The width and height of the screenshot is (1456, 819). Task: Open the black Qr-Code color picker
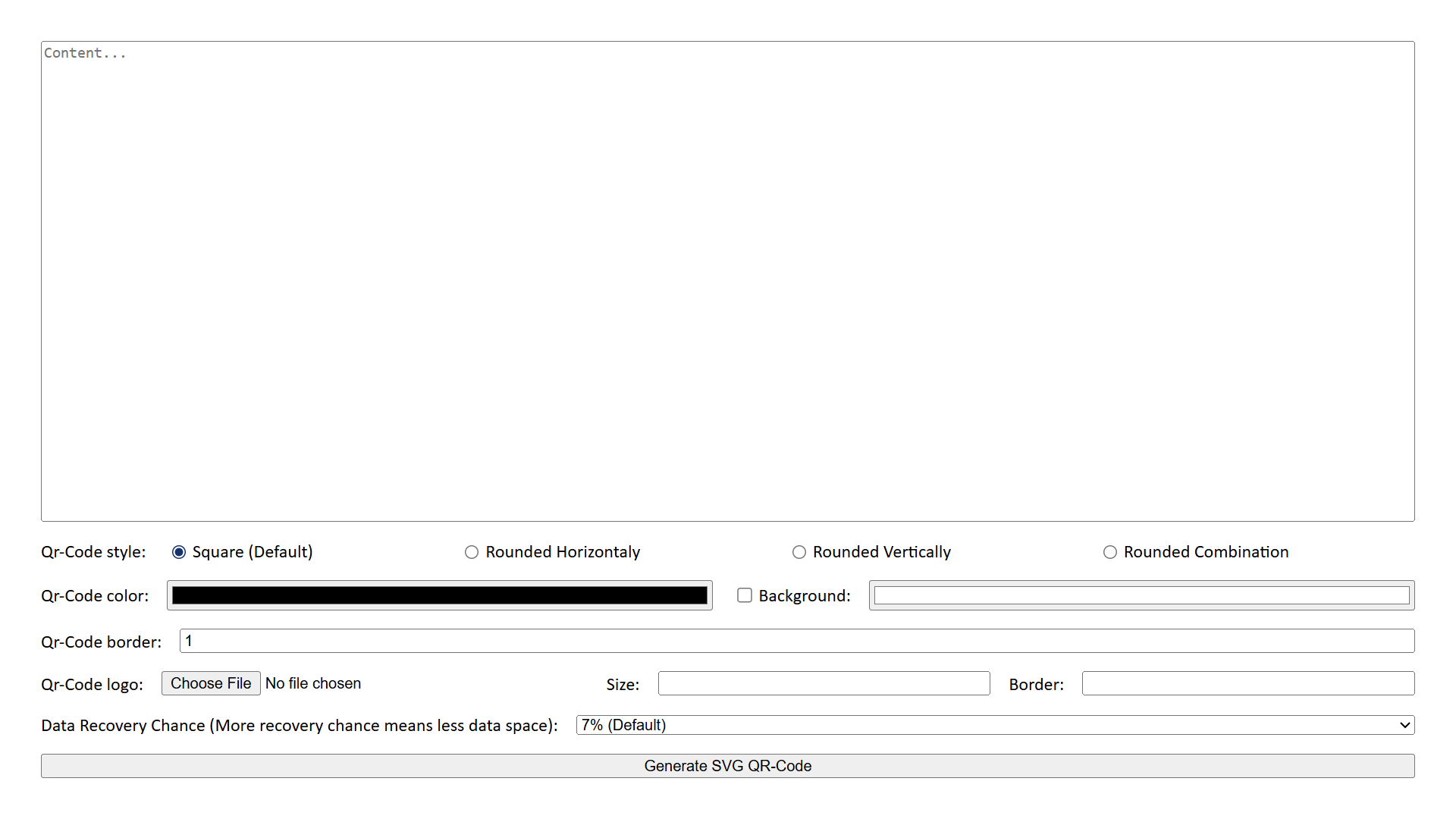point(440,595)
